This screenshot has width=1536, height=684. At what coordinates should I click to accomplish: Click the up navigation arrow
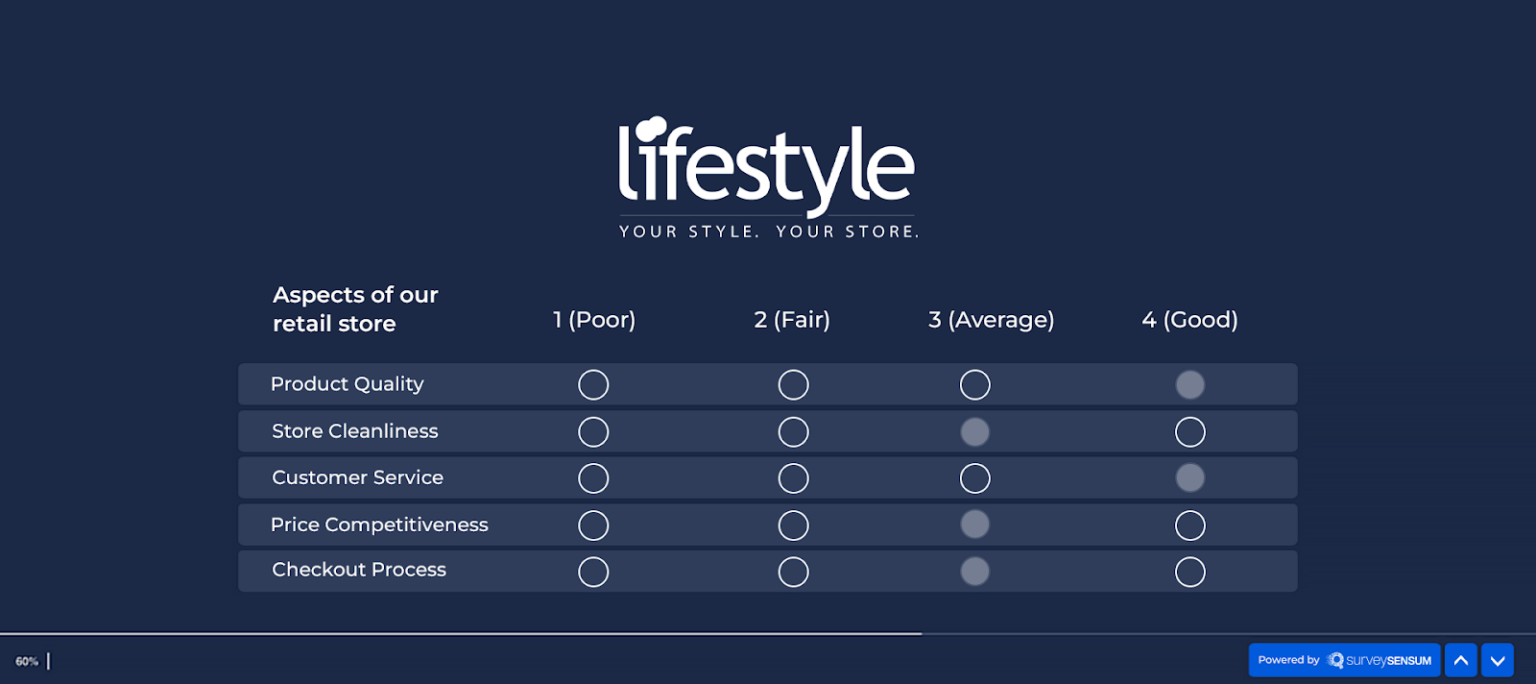coord(1460,660)
